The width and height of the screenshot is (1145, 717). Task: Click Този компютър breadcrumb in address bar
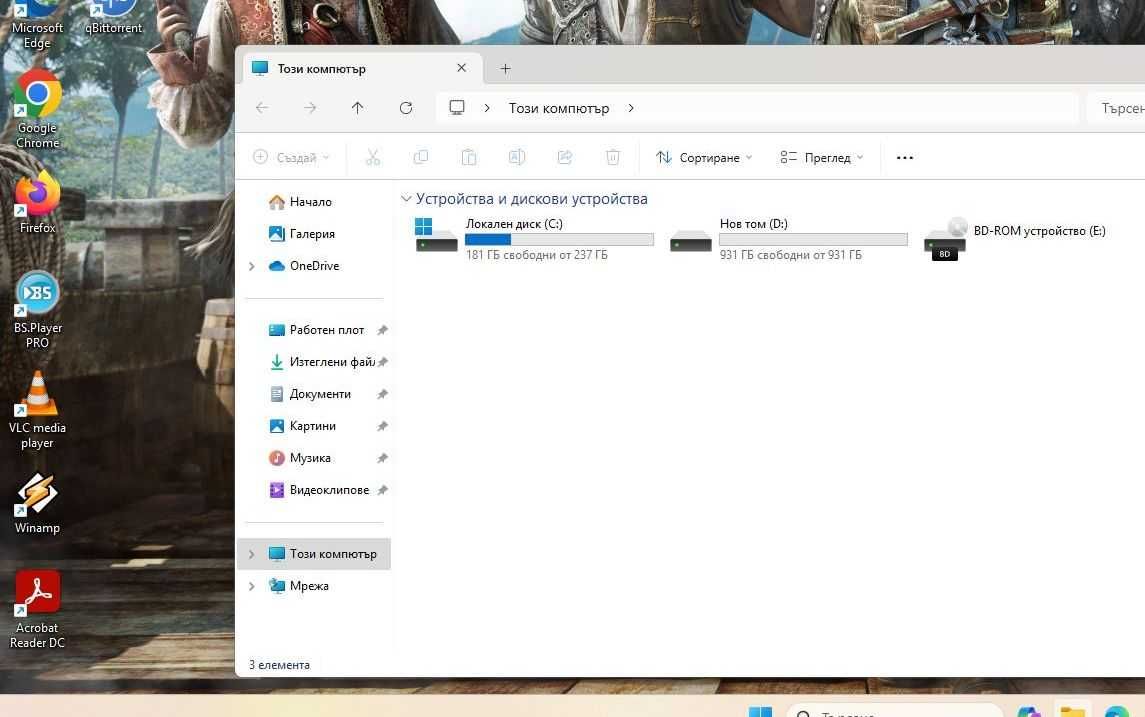(x=559, y=108)
